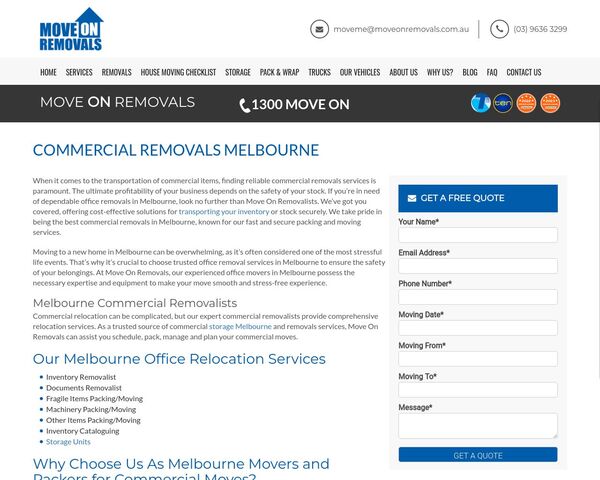Screen dimensions: 600x480
Task: Focus the Email Address field
Action: point(478,266)
